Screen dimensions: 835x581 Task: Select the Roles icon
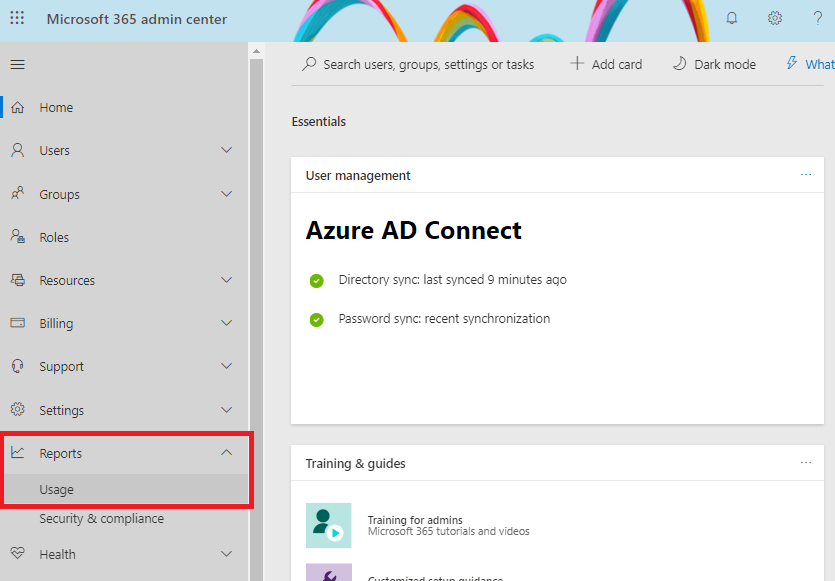coord(20,237)
